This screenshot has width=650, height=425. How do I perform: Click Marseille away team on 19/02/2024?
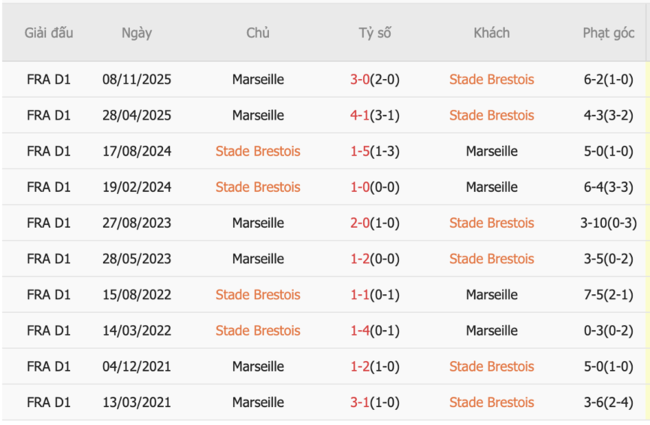[x=491, y=187]
